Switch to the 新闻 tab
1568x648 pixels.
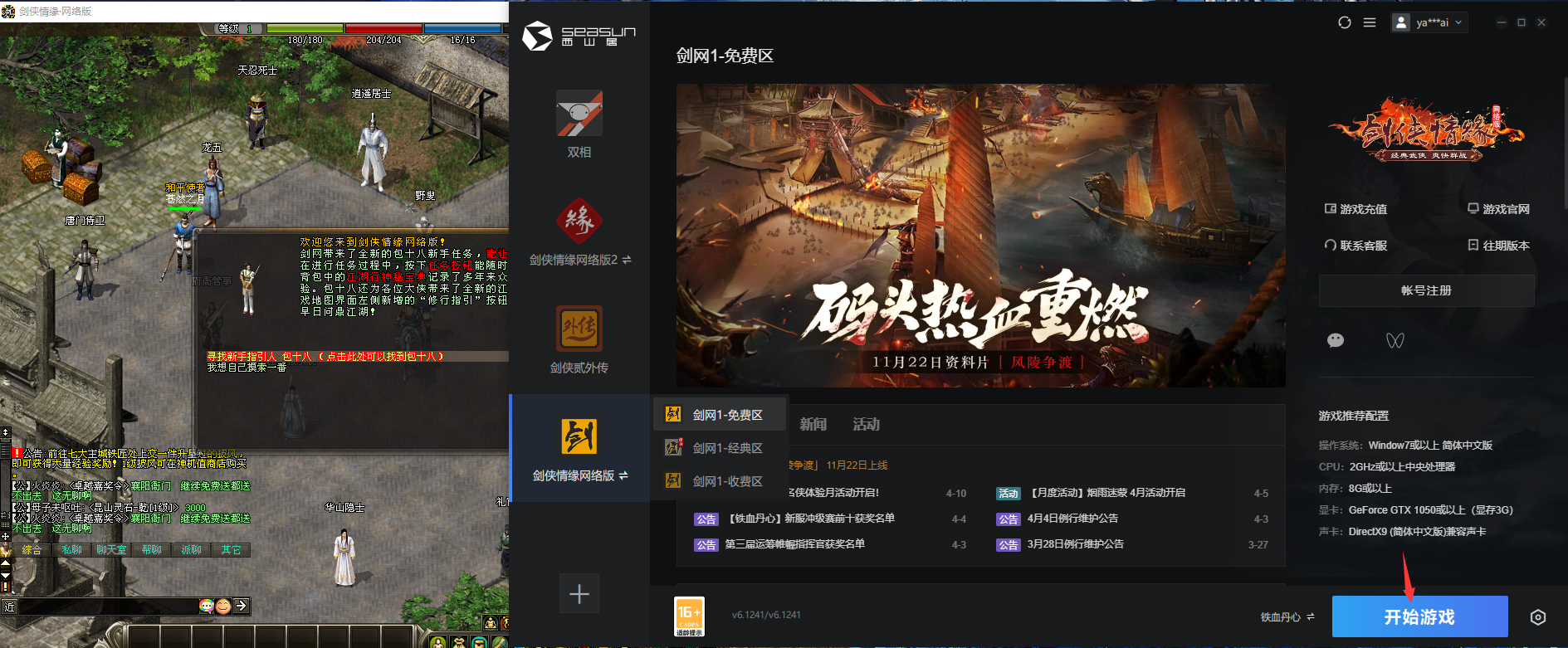pyautogui.click(x=813, y=424)
